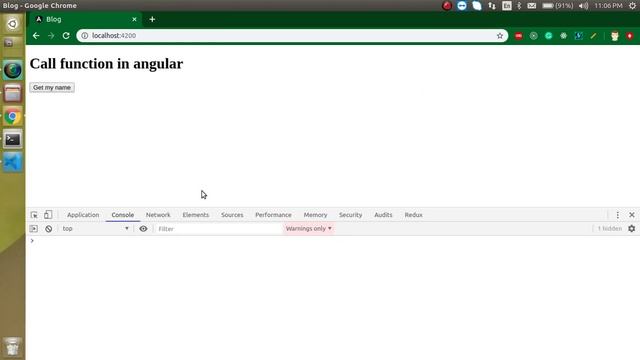Open the Chrome profile avatar
The image size is (640, 360).
615,36
